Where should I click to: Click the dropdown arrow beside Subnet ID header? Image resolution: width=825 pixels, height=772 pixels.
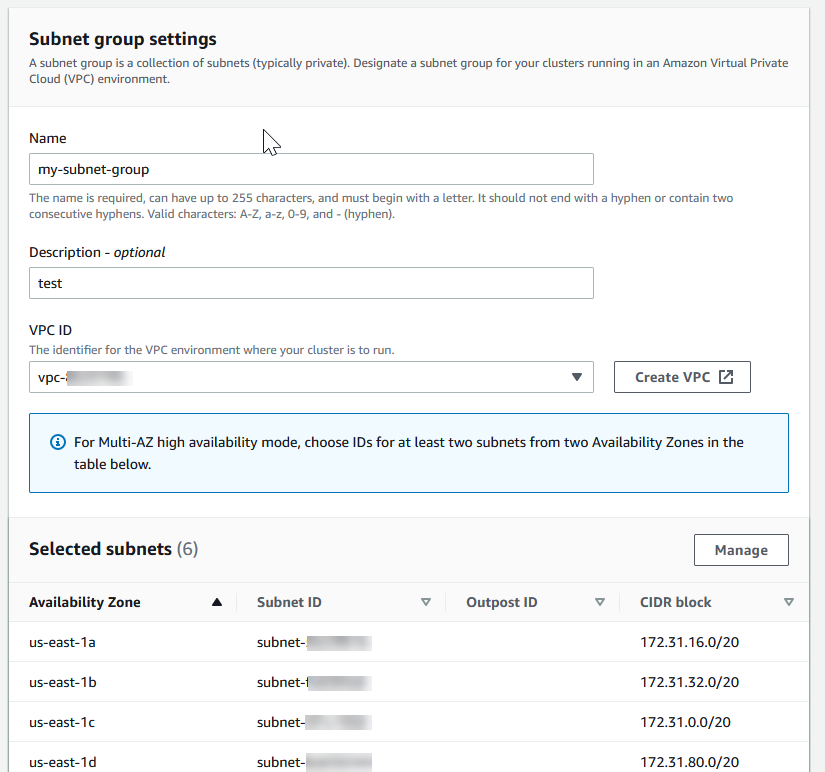tap(426, 601)
